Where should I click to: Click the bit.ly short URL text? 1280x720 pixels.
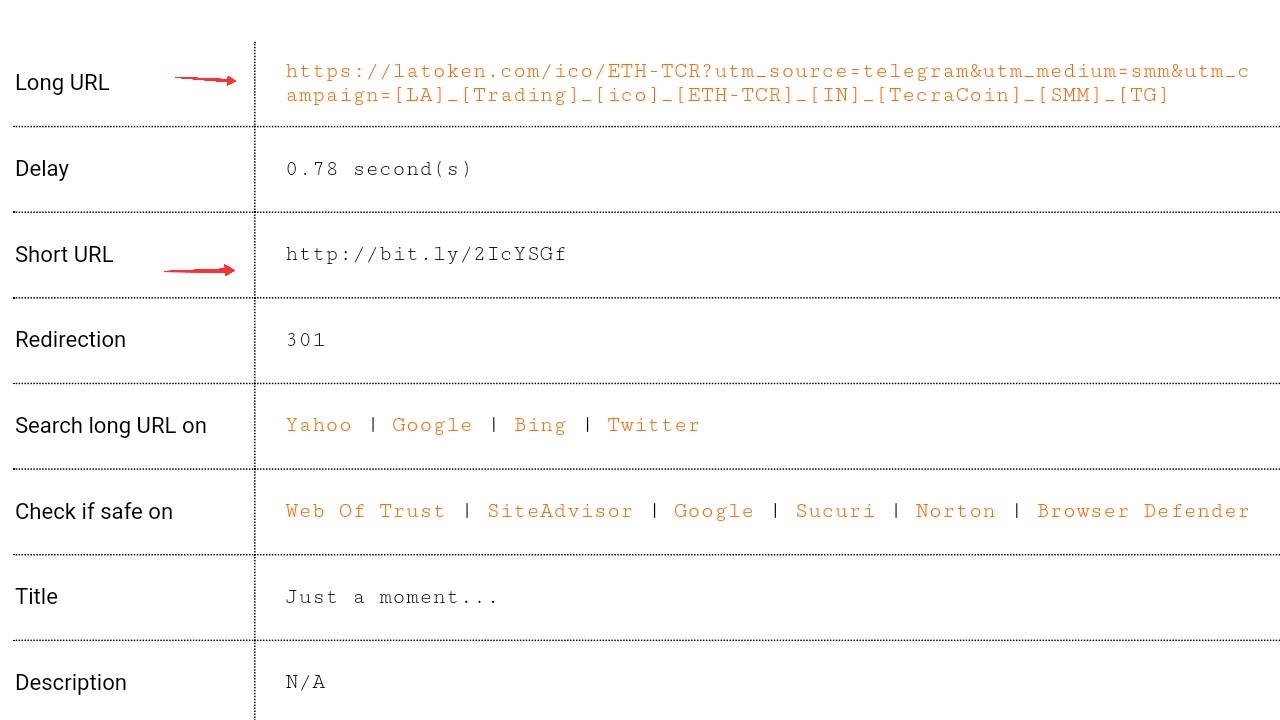click(426, 254)
